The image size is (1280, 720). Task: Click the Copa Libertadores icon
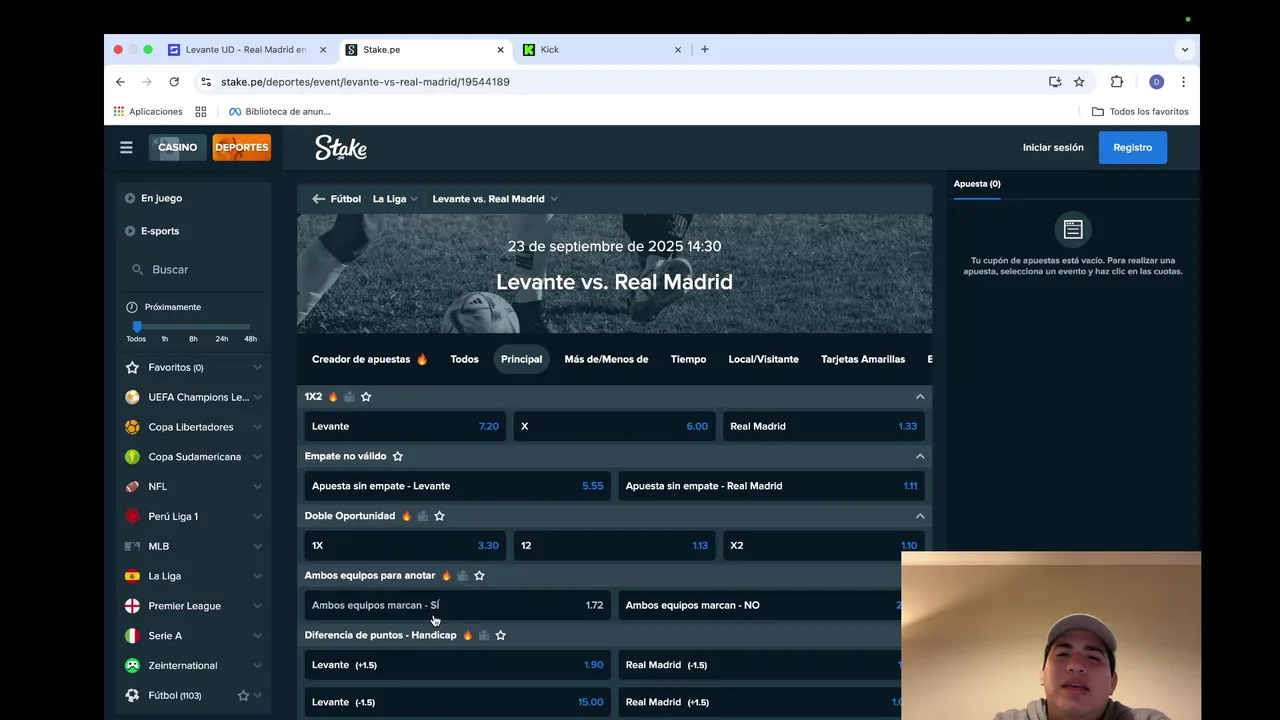coord(132,427)
